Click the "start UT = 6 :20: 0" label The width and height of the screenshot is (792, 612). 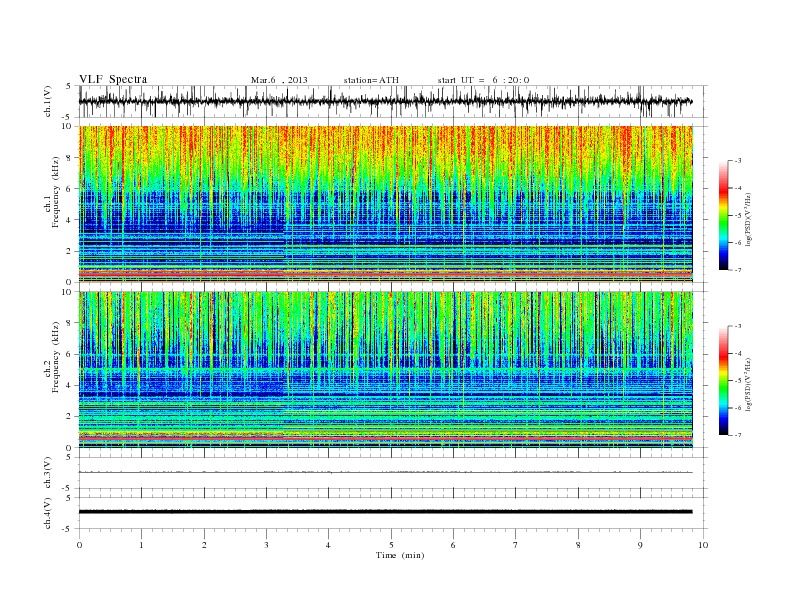483,80
